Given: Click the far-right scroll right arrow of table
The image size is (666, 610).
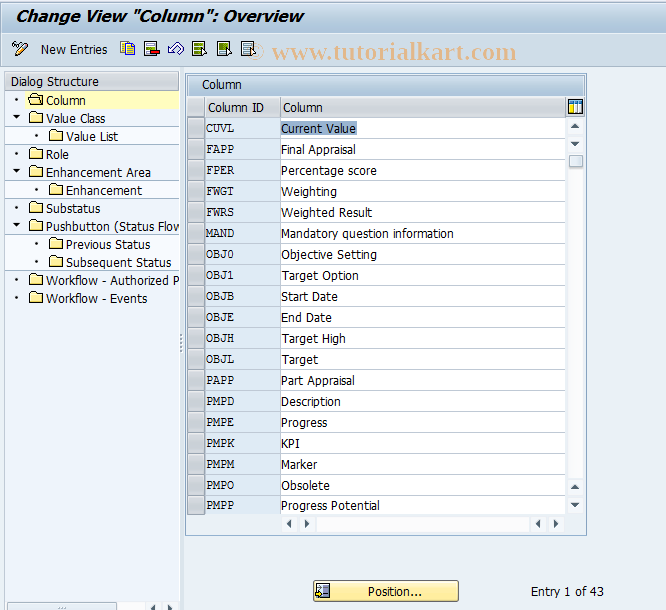Looking at the screenshot, I should point(556,524).
